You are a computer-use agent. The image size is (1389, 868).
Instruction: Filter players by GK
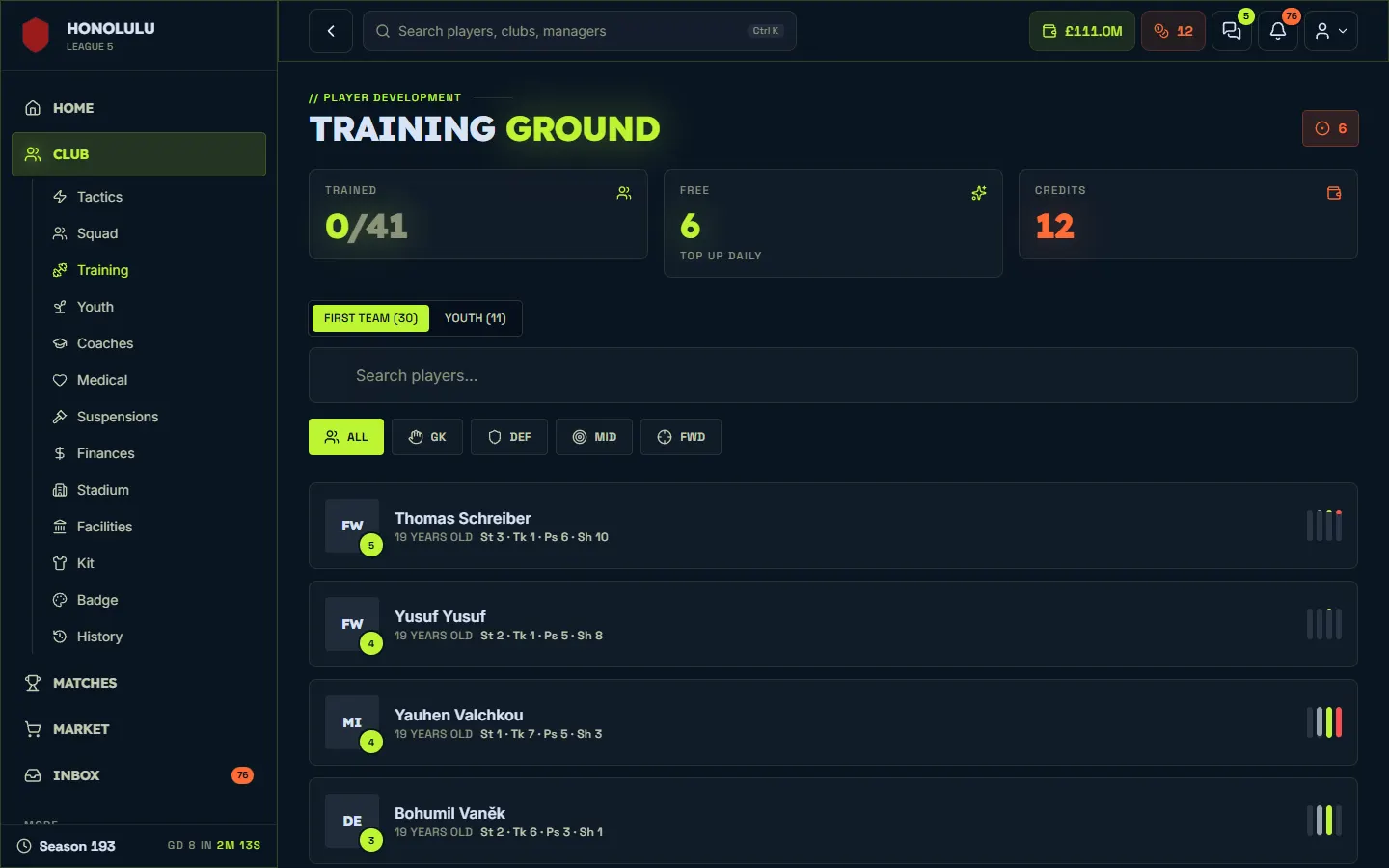point(427,437)
